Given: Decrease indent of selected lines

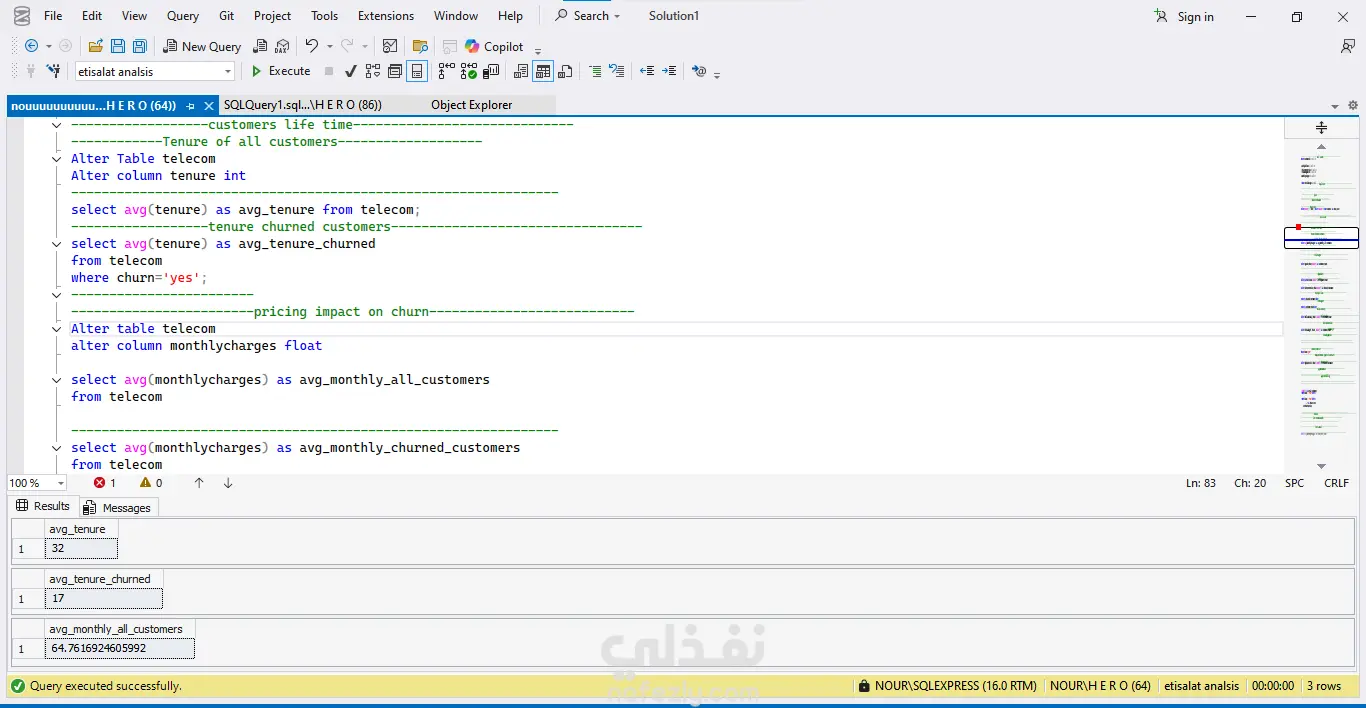Looking at the screenshot, I should click(x=647, y=71).
